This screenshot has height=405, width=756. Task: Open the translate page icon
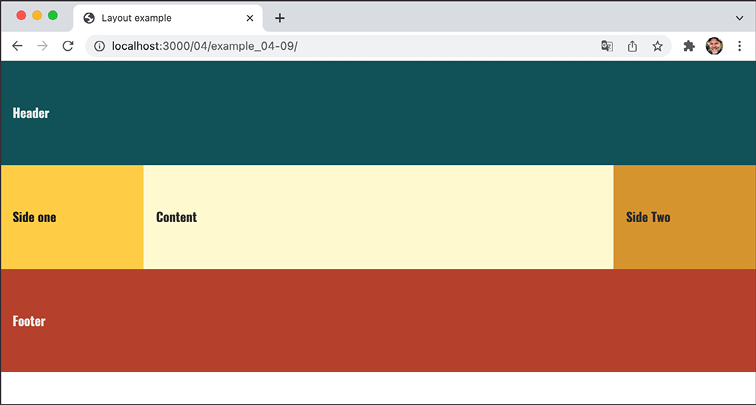607,46
